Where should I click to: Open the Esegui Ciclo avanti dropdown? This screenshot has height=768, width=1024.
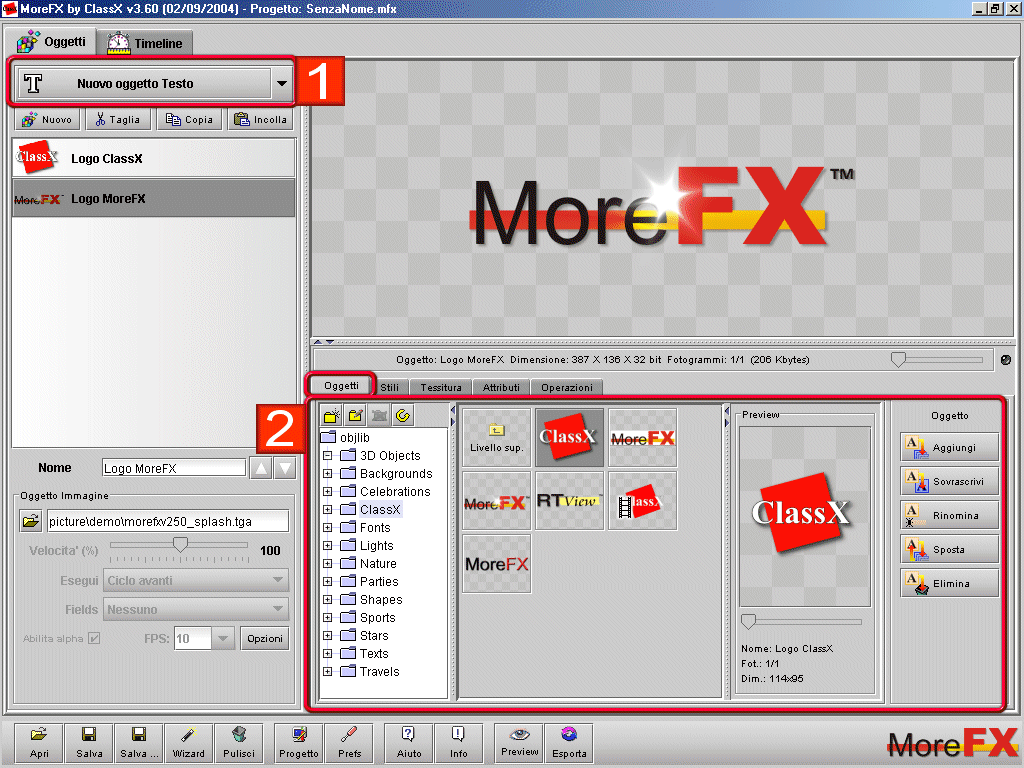click(196, 580)
